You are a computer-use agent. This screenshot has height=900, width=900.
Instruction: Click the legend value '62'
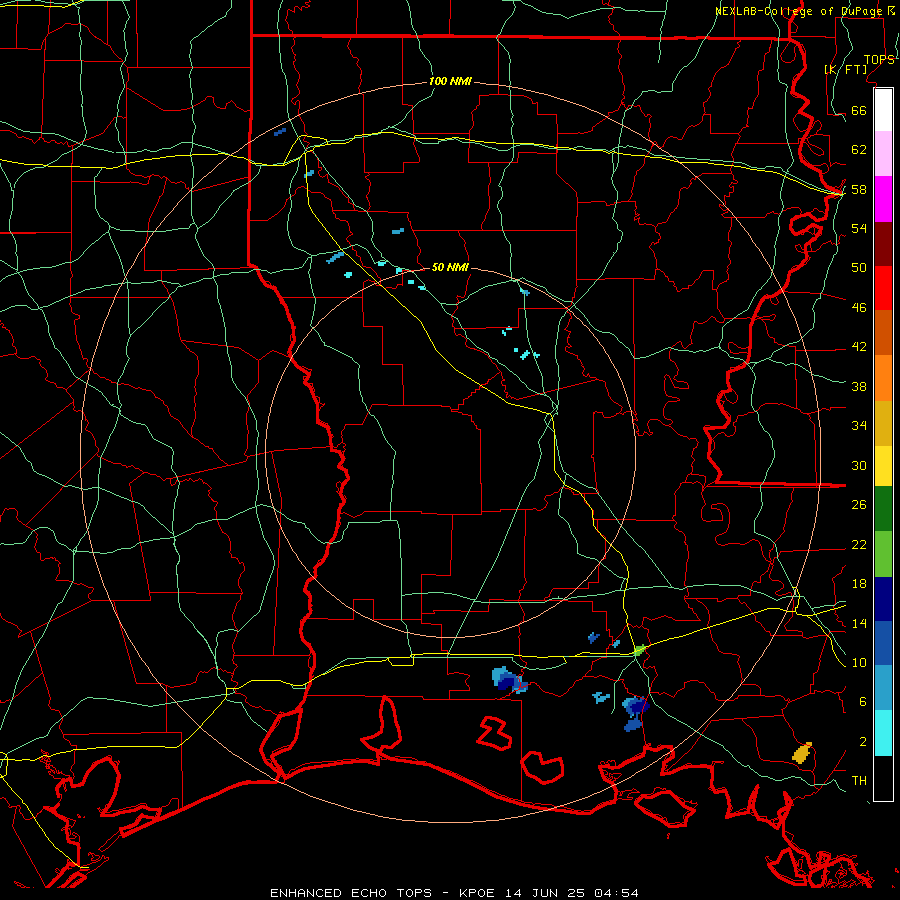tap(859, 149)
